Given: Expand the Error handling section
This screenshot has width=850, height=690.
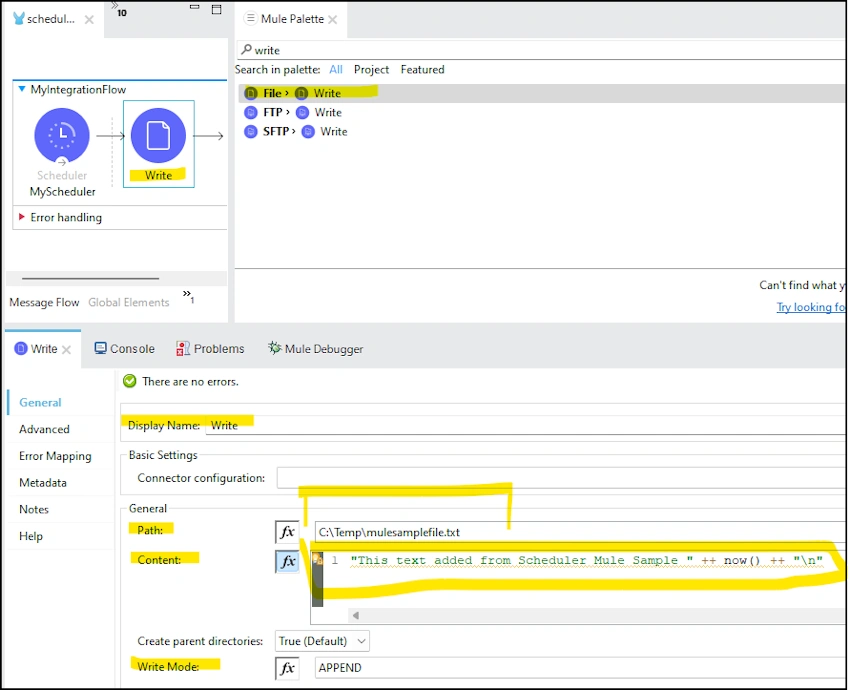Looking at the screenshot, I should tap(22, 217).
